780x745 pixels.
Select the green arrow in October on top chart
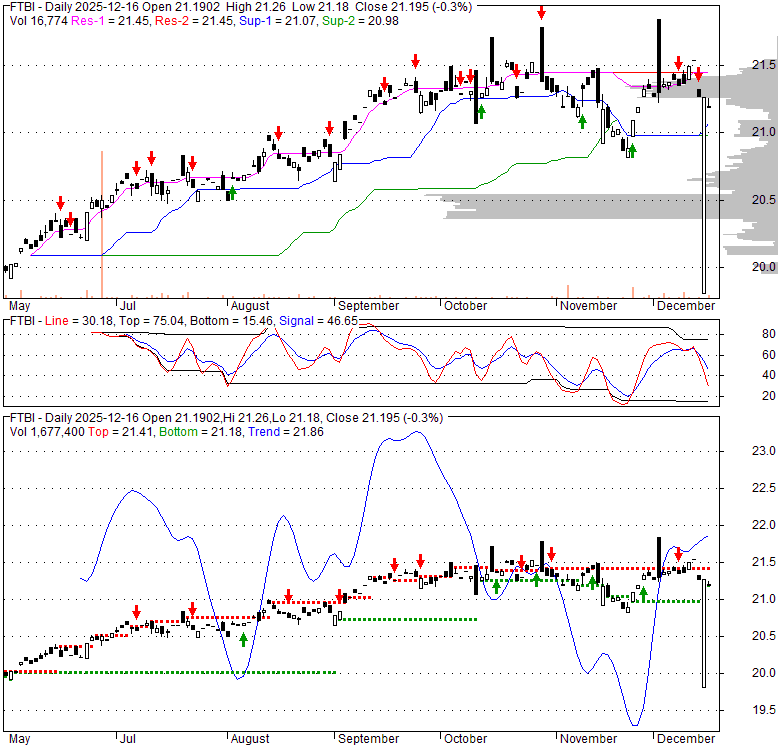[481, 111]
